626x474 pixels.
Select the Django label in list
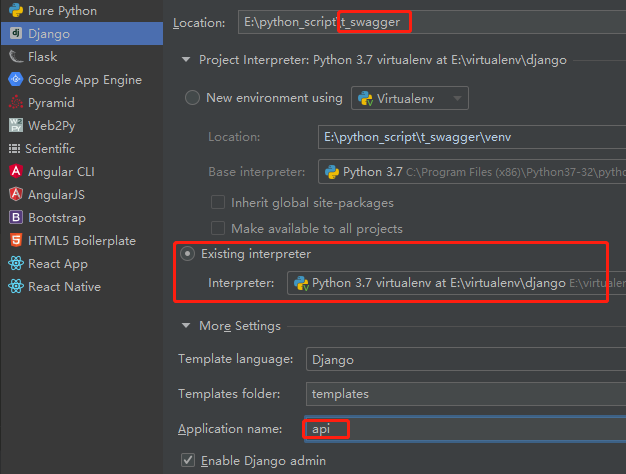coord(49,34)
